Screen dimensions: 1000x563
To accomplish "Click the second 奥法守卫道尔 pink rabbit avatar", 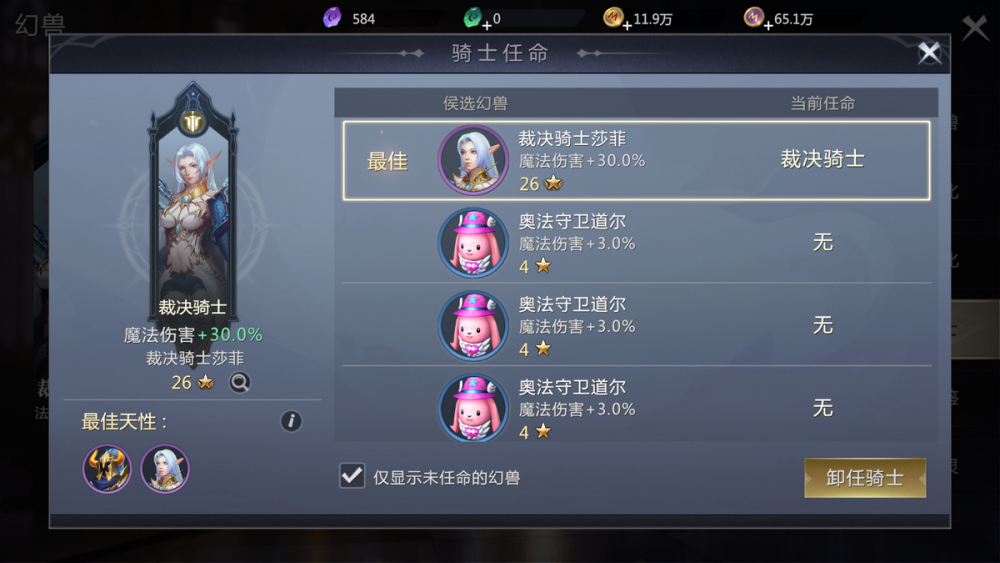I will (x=473, y=325).
